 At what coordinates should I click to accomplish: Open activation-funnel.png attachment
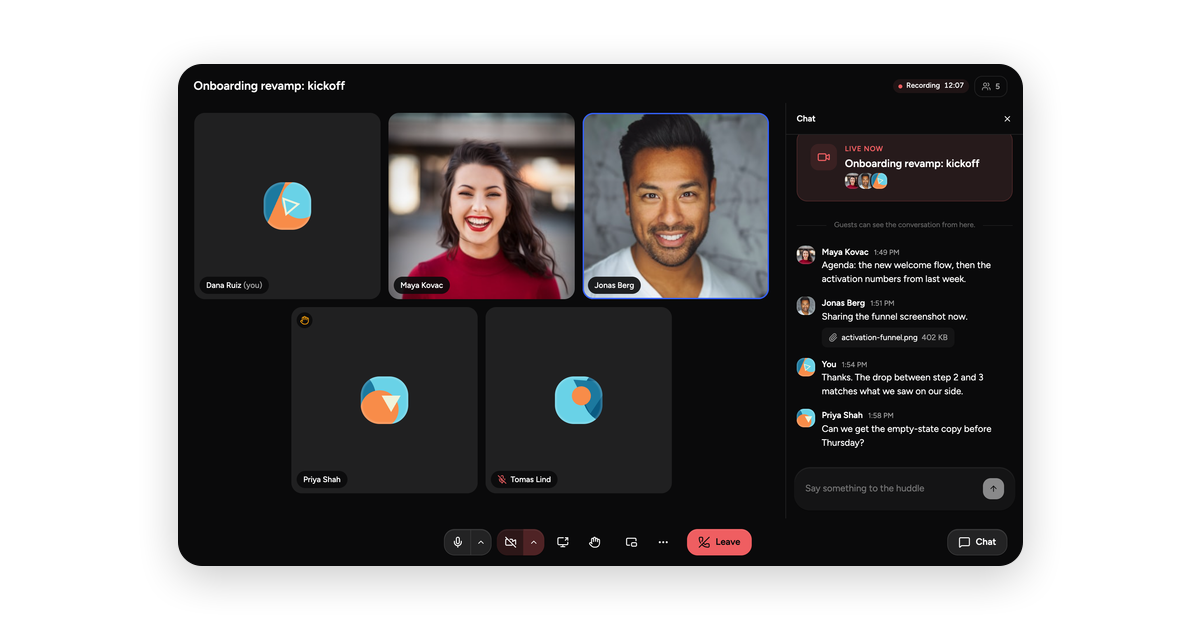(x=888, y=337)
